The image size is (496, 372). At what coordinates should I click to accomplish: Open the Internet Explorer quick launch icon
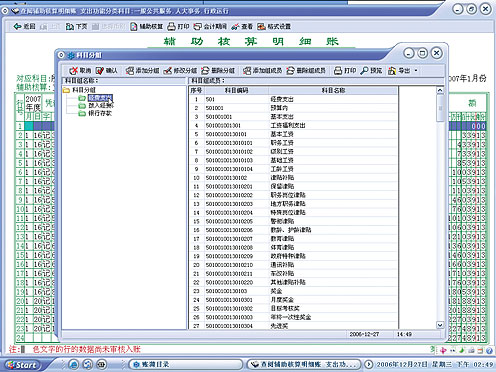[73, 364]
